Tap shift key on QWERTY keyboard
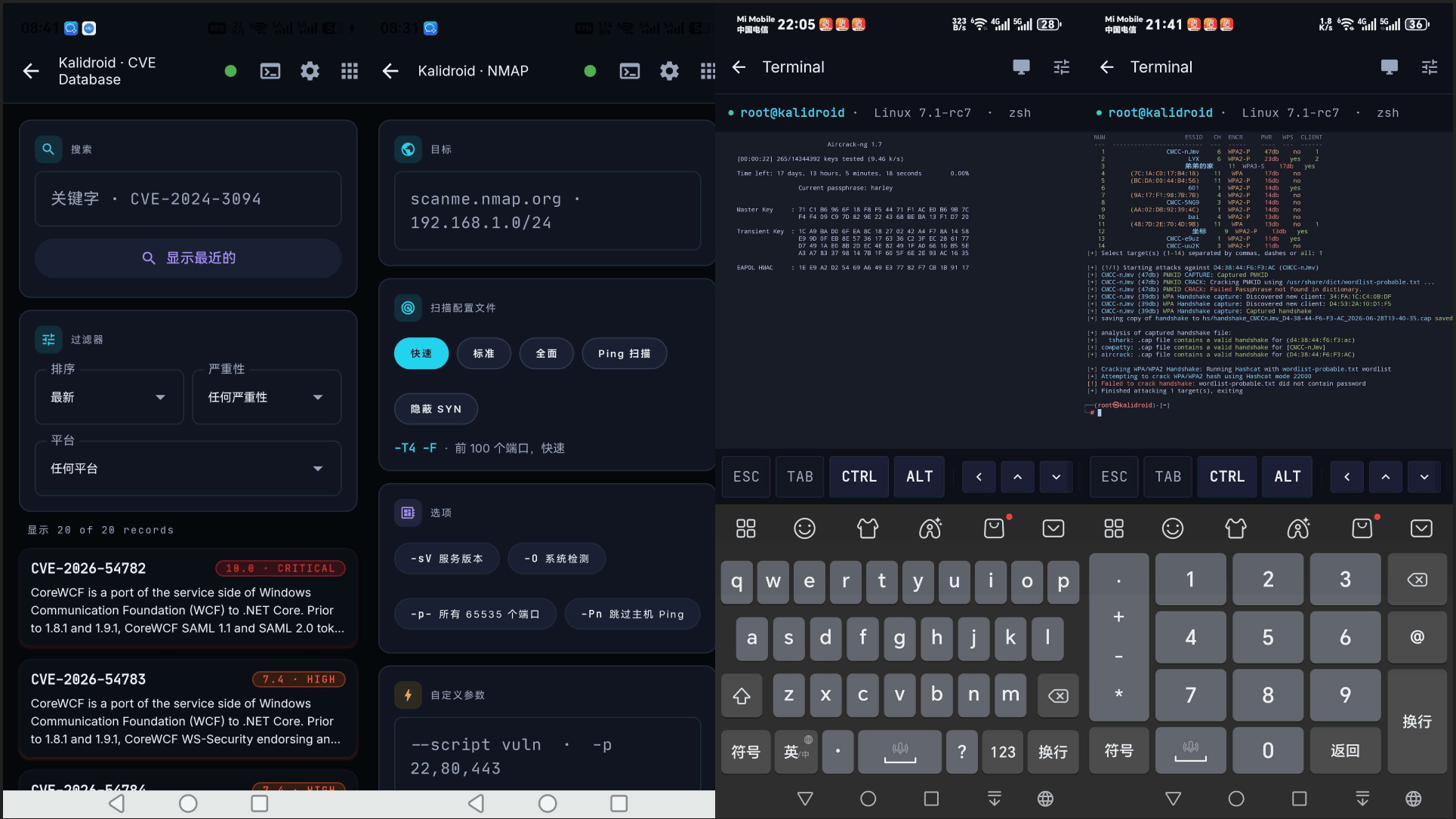Image resolution: width=1456 pixels, height=819 pixels. tap(742, 695)
